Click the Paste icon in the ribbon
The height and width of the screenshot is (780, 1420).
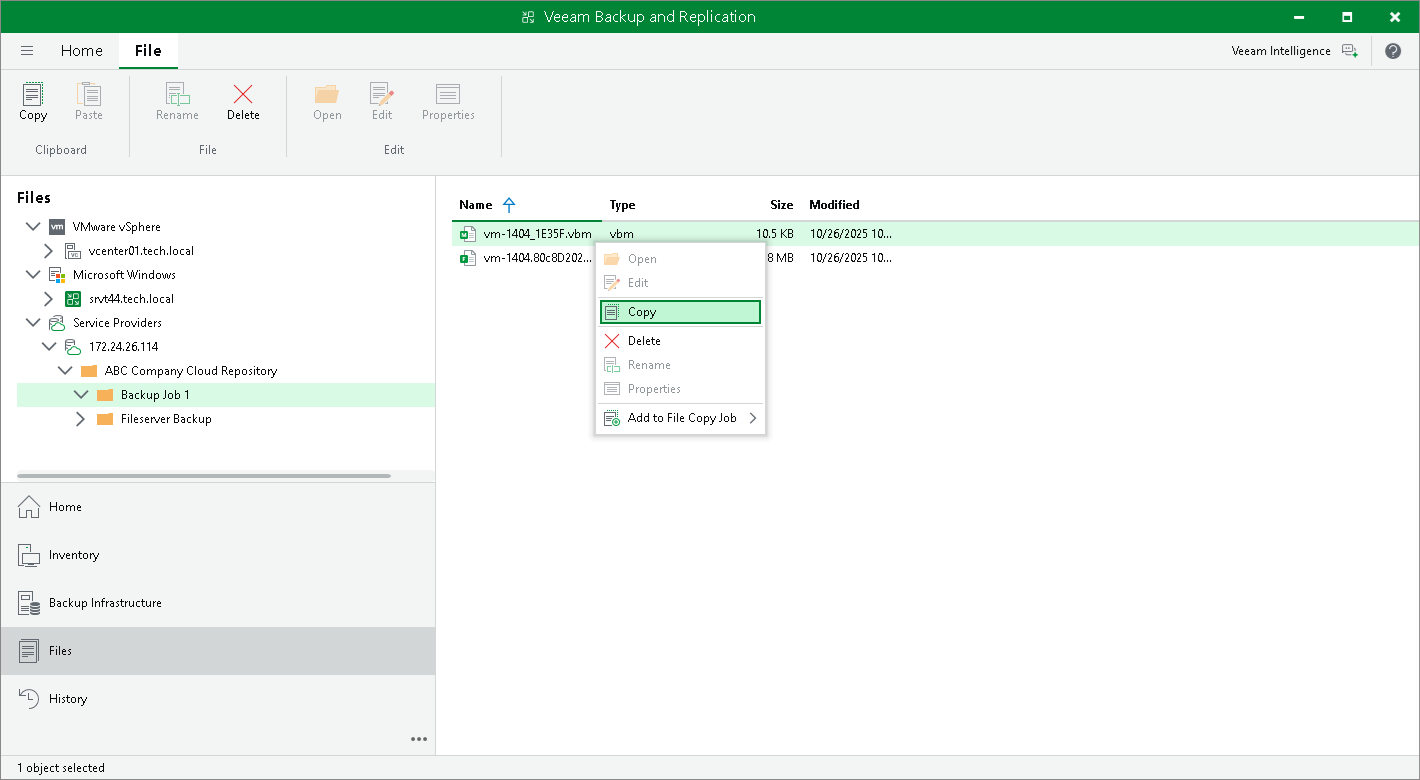[x=89, y=94]
